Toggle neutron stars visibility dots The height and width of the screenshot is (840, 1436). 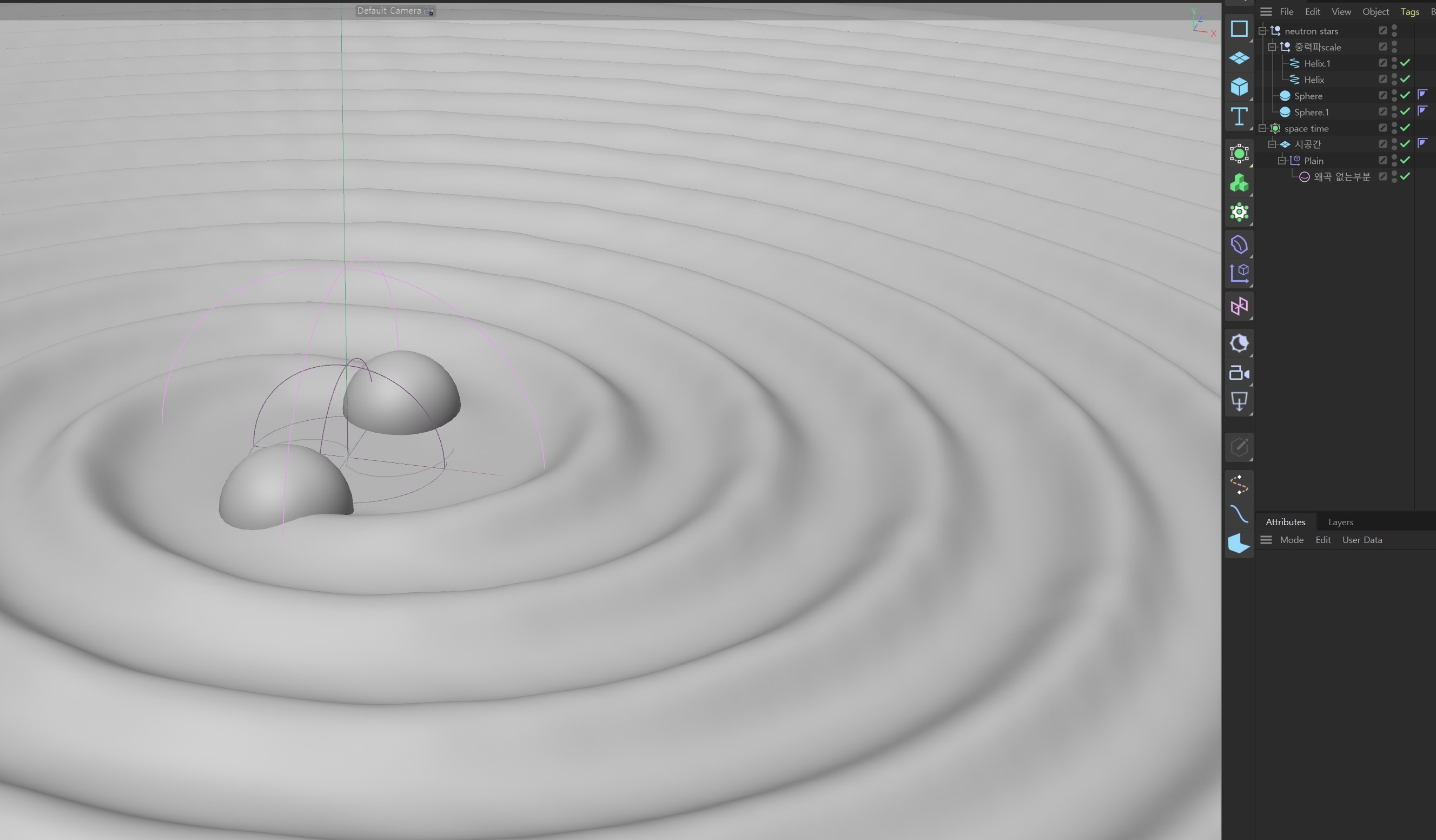point(1394,30)
